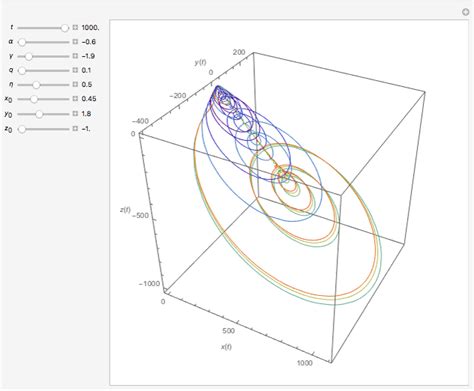Click the γ slider thumb
The image size is (474, 391).
click(x=29, y=56)
